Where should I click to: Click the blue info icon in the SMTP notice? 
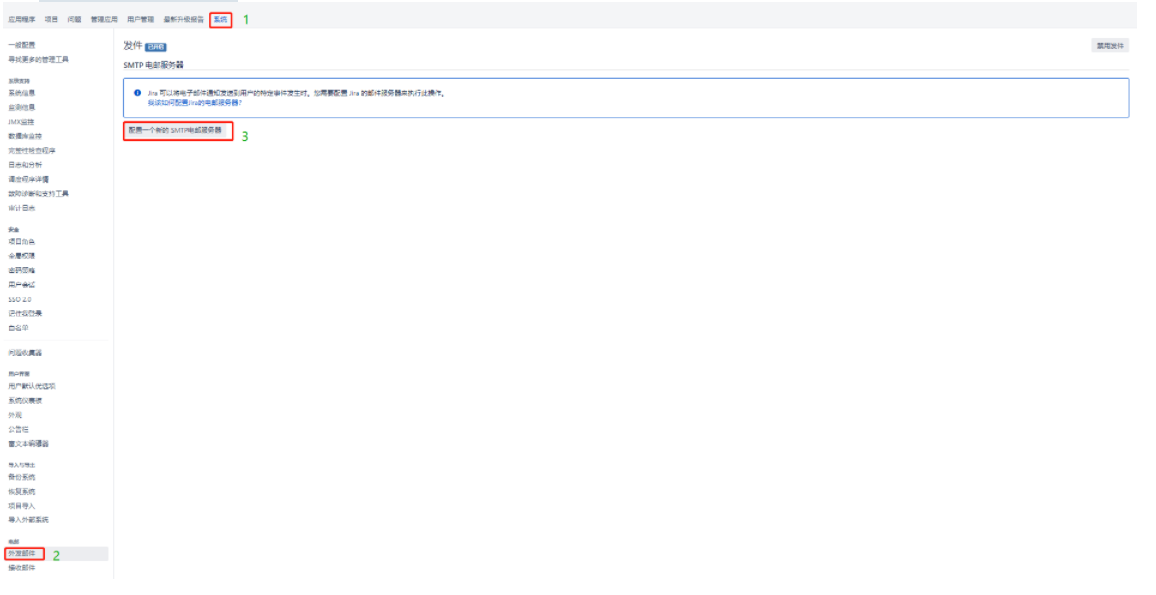(137, 94)
